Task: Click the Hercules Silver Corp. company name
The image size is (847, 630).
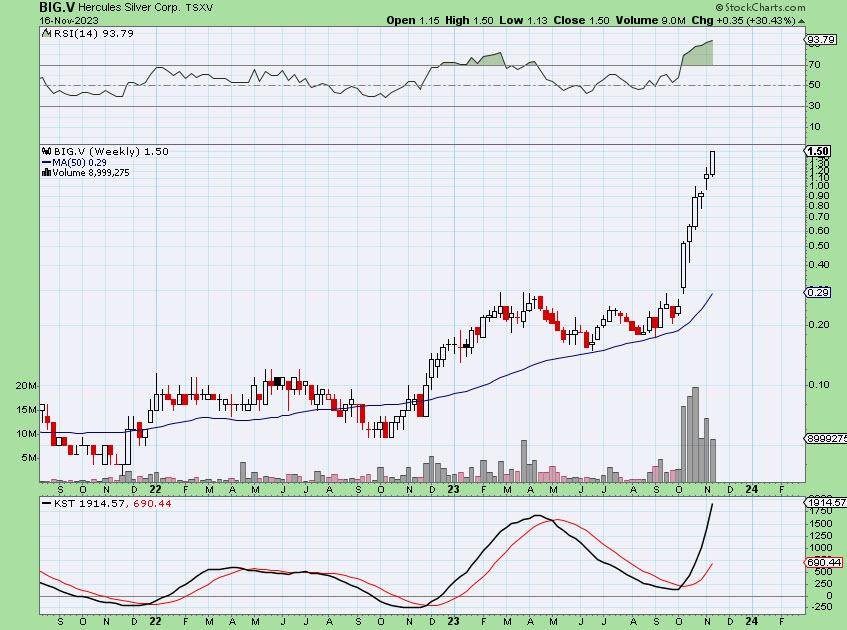Action: tap(129, 8)
